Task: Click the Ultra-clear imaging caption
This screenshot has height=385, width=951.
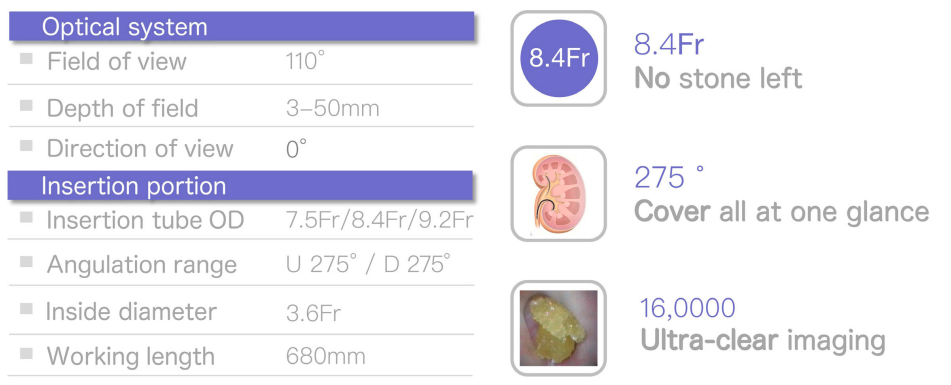Action: click(x=763, y=341)
